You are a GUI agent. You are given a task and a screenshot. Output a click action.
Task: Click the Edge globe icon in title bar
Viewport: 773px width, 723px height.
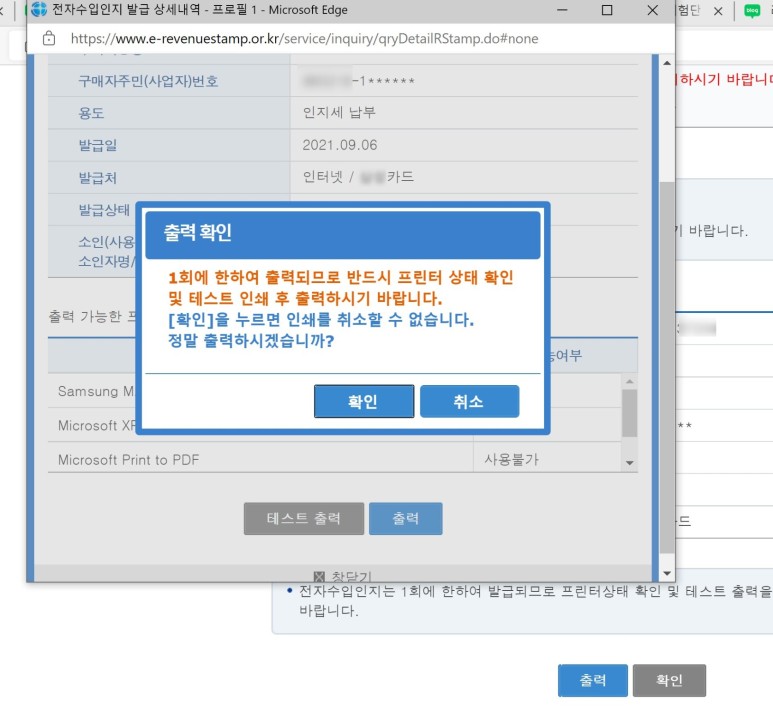[39, 9]
